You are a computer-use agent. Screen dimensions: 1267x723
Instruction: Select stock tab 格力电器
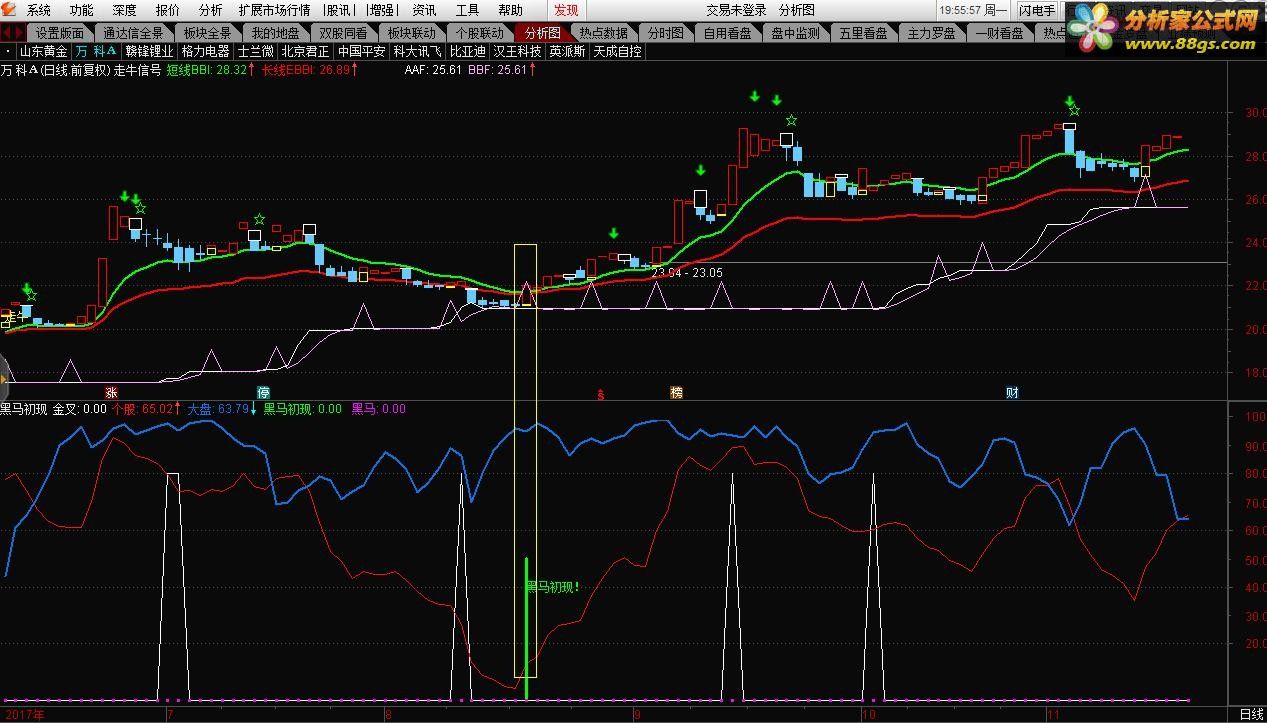tap(206, 51)
